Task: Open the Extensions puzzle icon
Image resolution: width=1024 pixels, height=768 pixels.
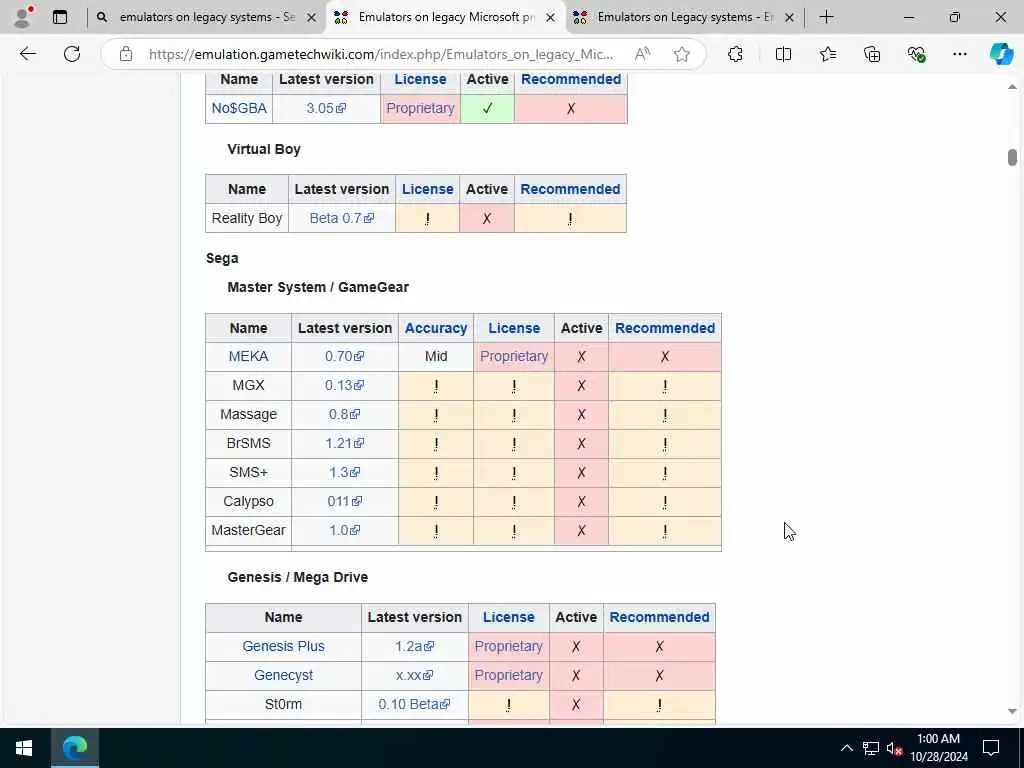Action: (735, 54)
